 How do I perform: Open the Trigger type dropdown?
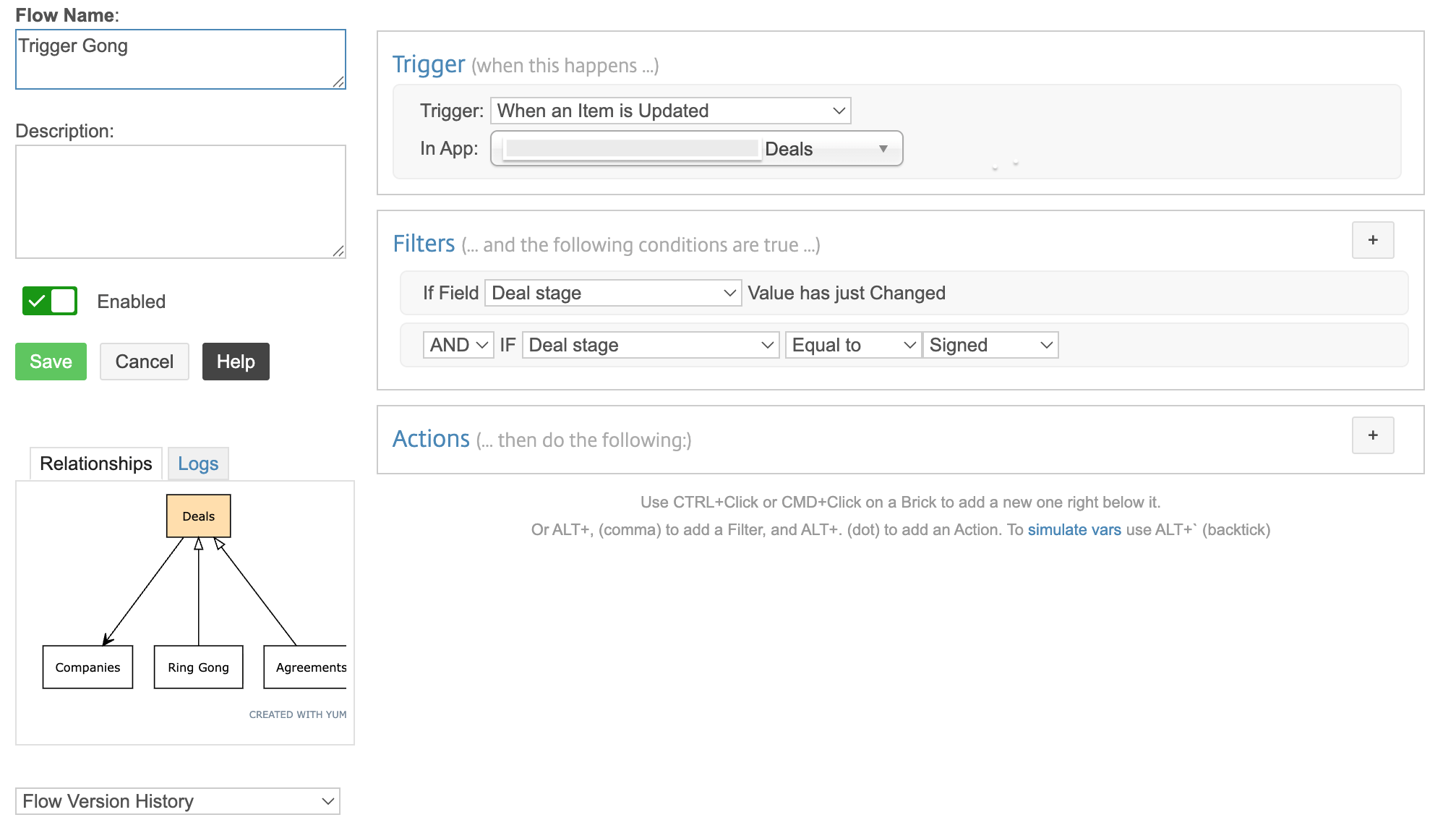(x=670, y=111)
